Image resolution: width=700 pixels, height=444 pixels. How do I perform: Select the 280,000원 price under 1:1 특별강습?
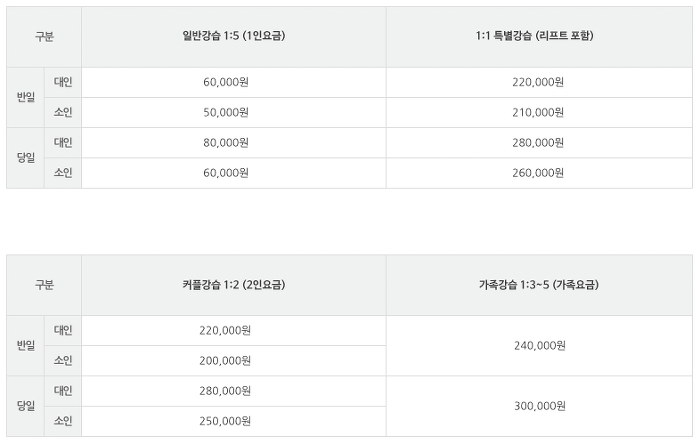point(538,143)
